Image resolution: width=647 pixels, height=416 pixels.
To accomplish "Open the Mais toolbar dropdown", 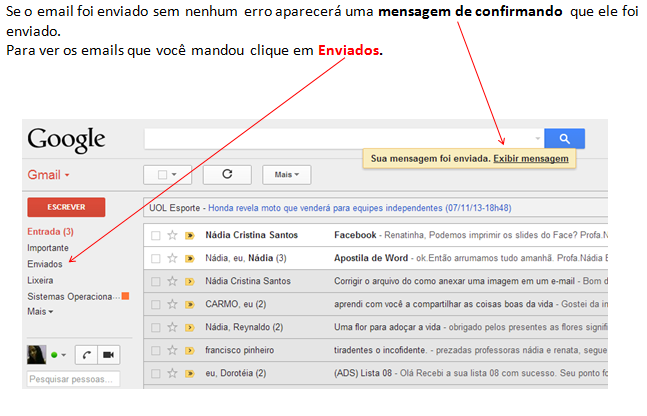I will 286,175.
